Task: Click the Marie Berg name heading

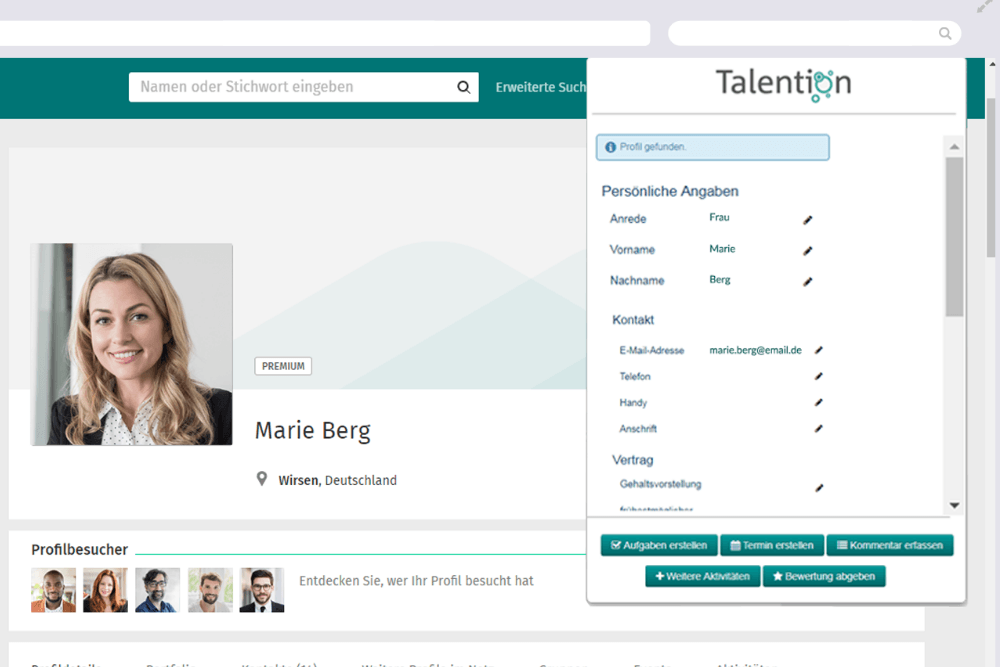Action: tap(312, 431)
